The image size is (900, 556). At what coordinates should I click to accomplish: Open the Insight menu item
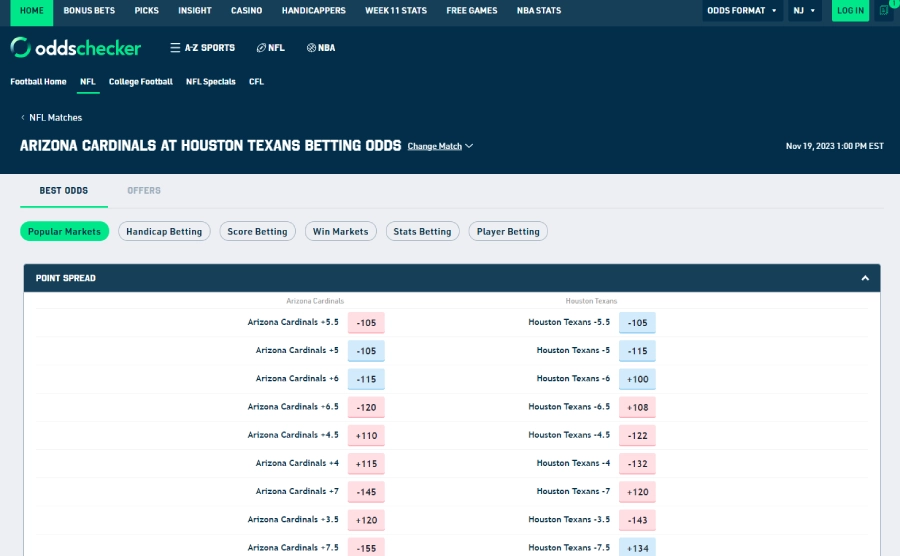coord(195,10)
